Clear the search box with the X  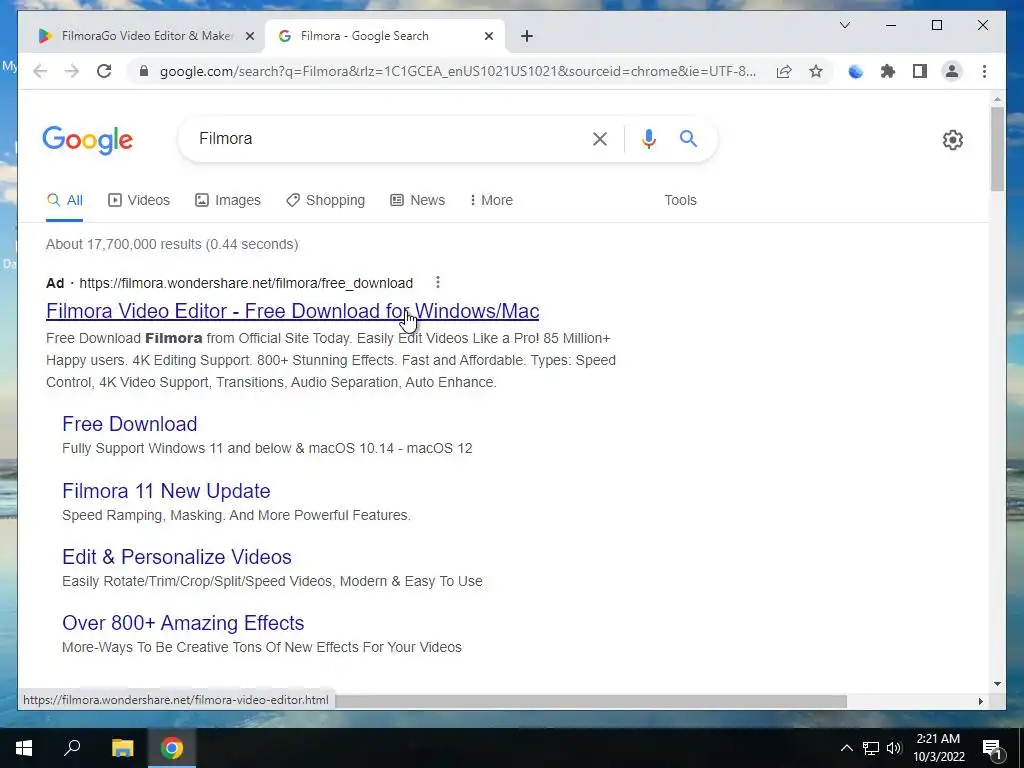click(x=600, y=139)
